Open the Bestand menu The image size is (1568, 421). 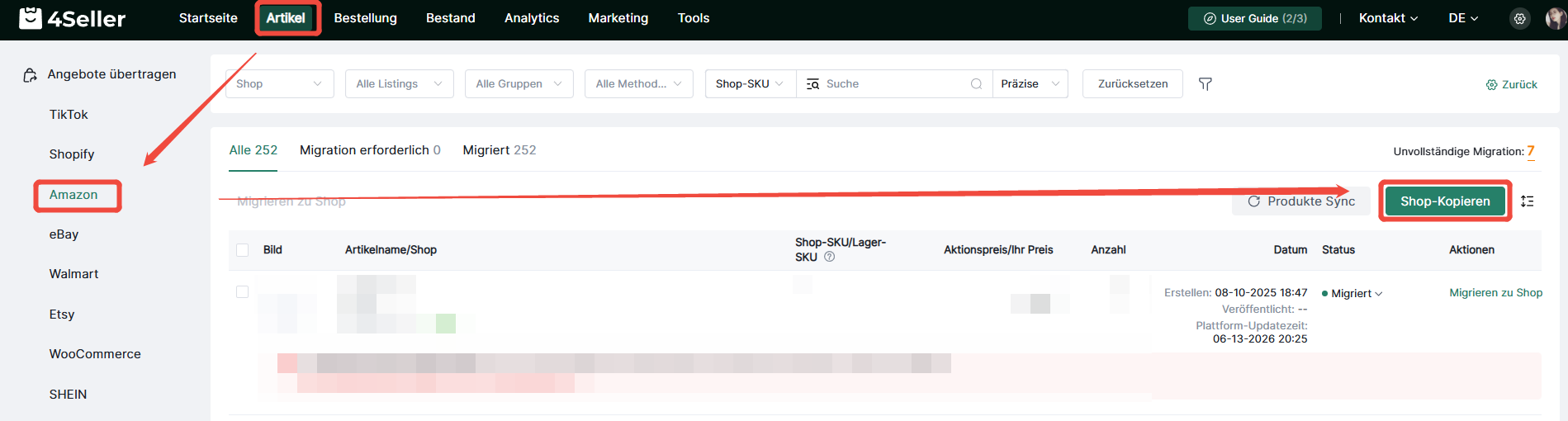coord(451,18)
